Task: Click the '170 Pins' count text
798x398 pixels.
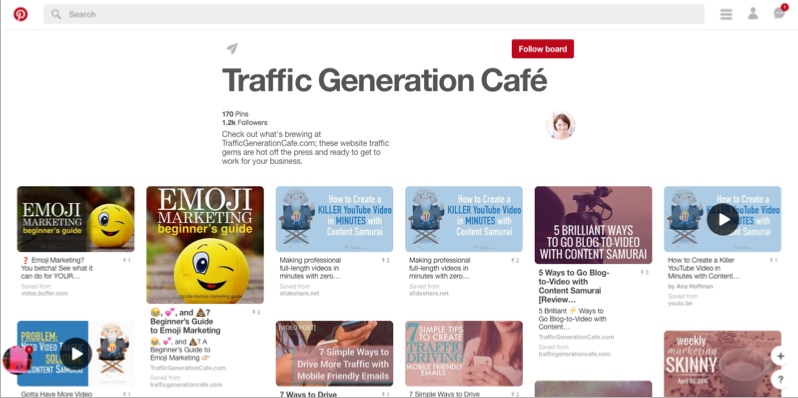Action: 235,114
